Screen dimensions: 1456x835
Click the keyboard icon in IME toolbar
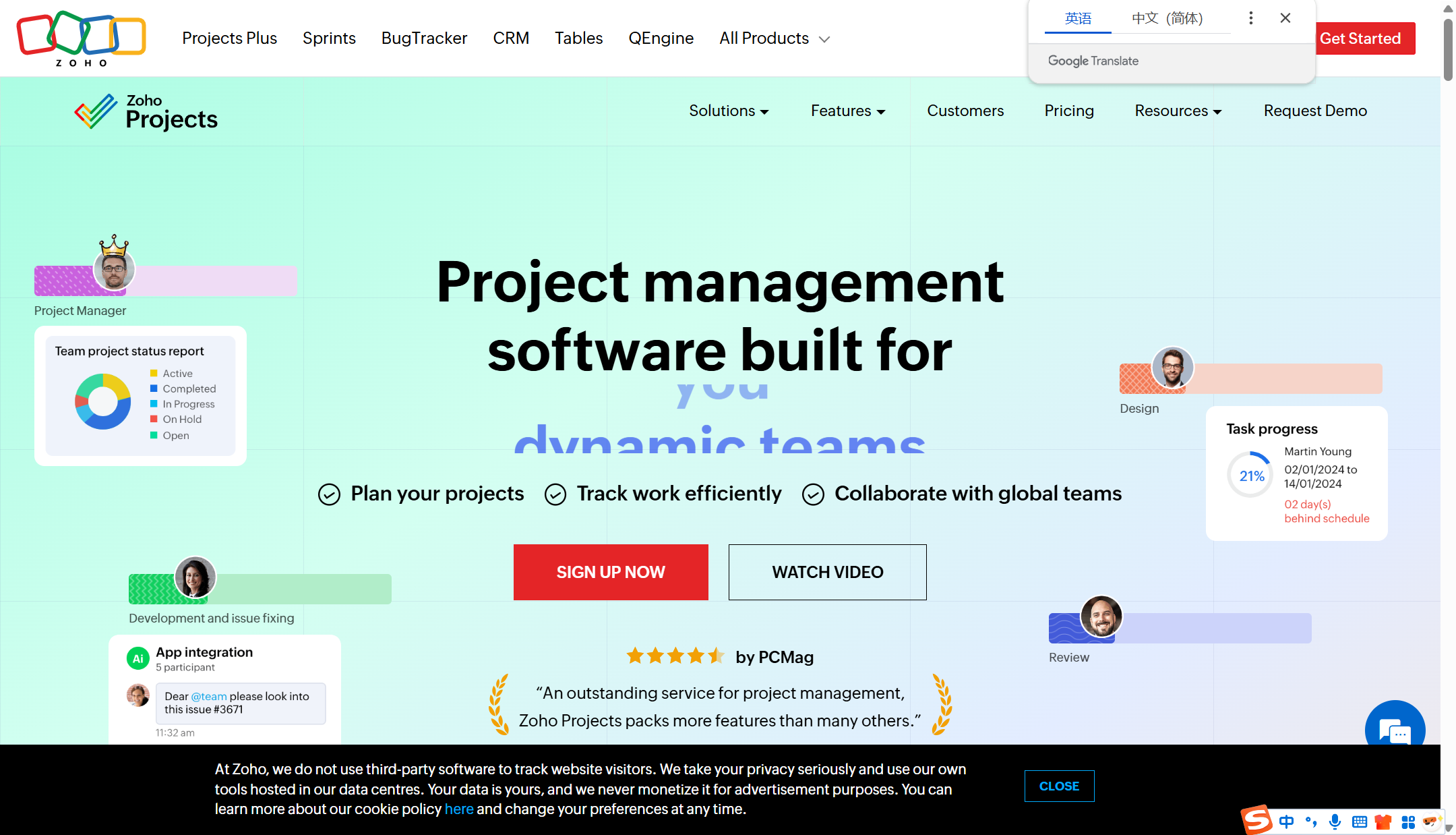coord(1360,822)
